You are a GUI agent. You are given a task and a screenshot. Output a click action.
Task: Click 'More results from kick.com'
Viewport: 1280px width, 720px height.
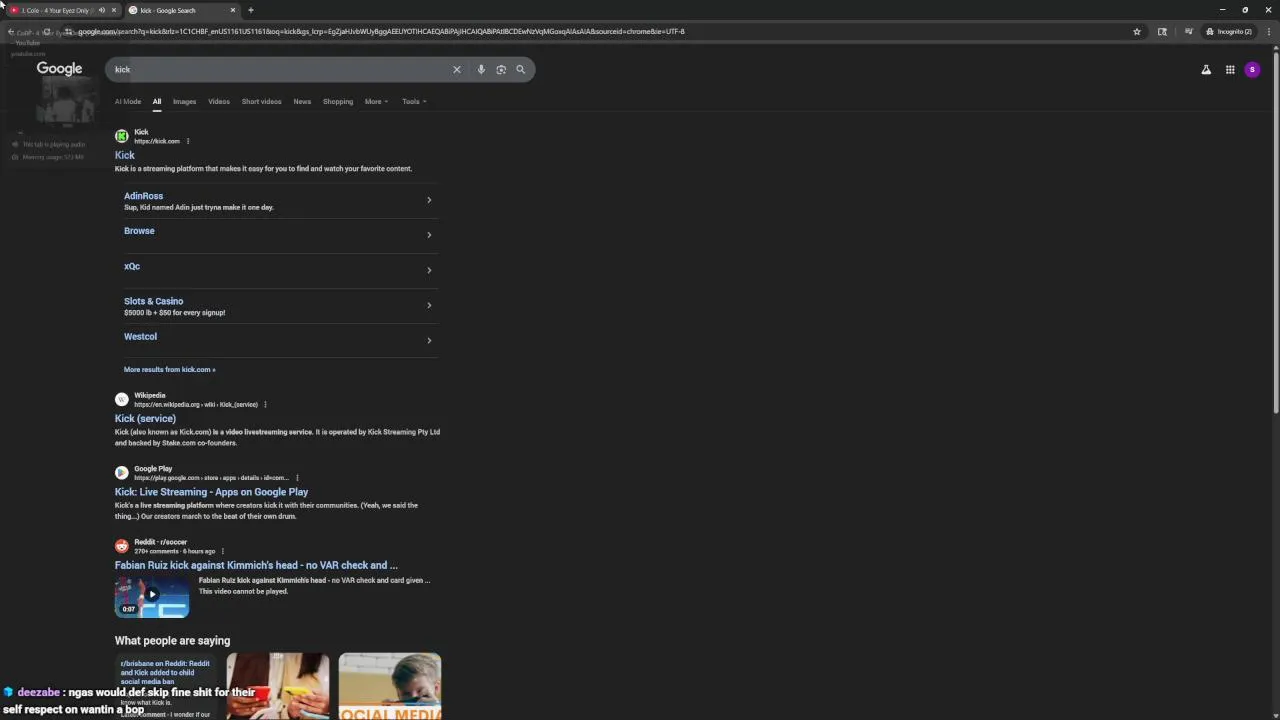169,370
